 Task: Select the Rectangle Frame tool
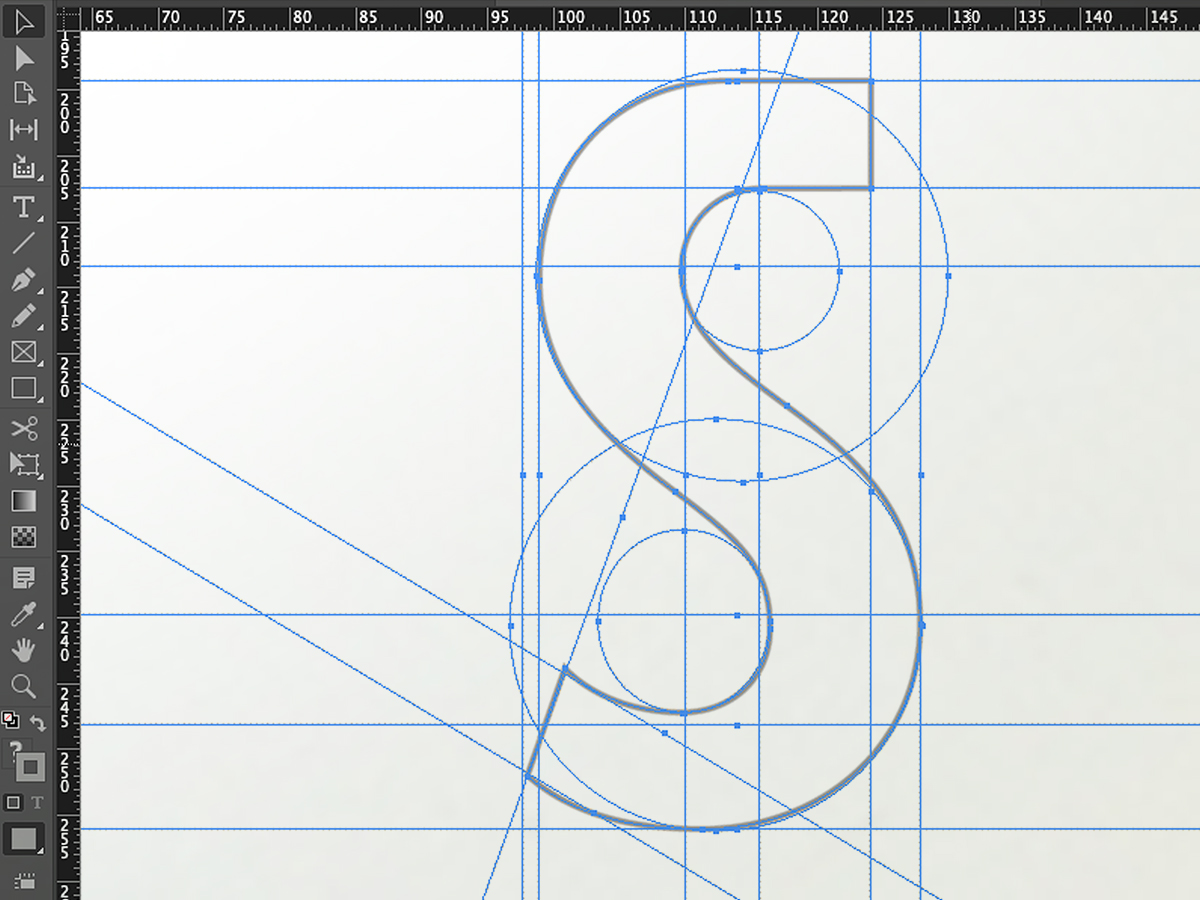(24, 352)
